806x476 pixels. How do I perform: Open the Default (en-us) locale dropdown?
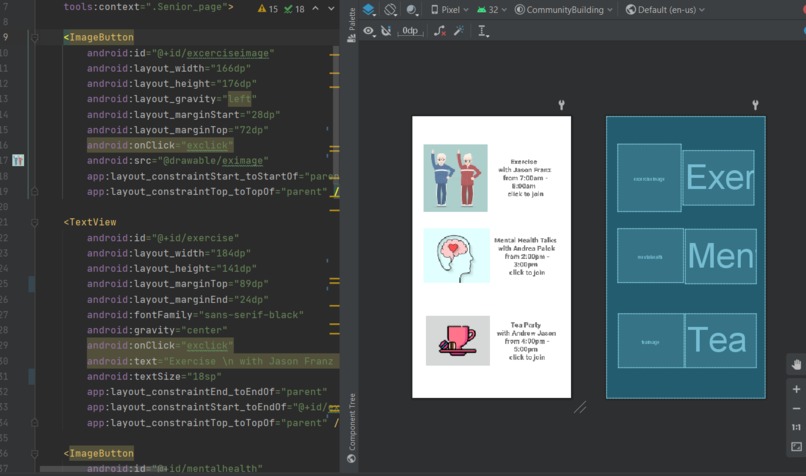(x=665, y=10)
